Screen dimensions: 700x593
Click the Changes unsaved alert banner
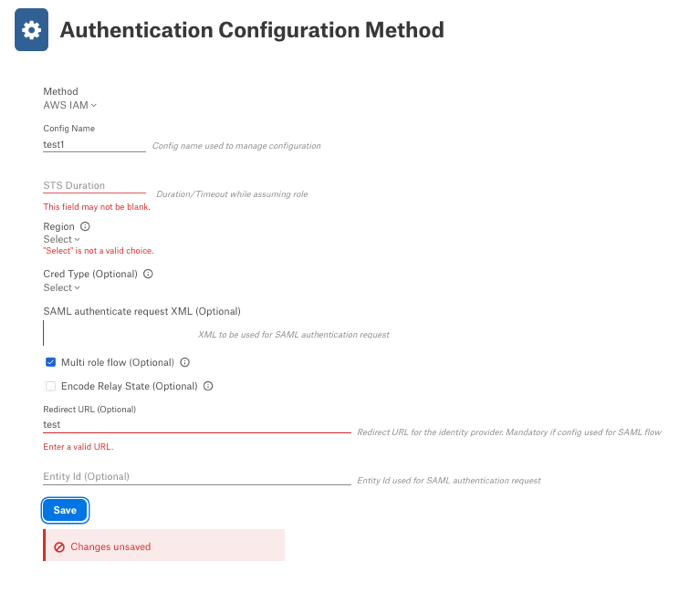[164, 545]
